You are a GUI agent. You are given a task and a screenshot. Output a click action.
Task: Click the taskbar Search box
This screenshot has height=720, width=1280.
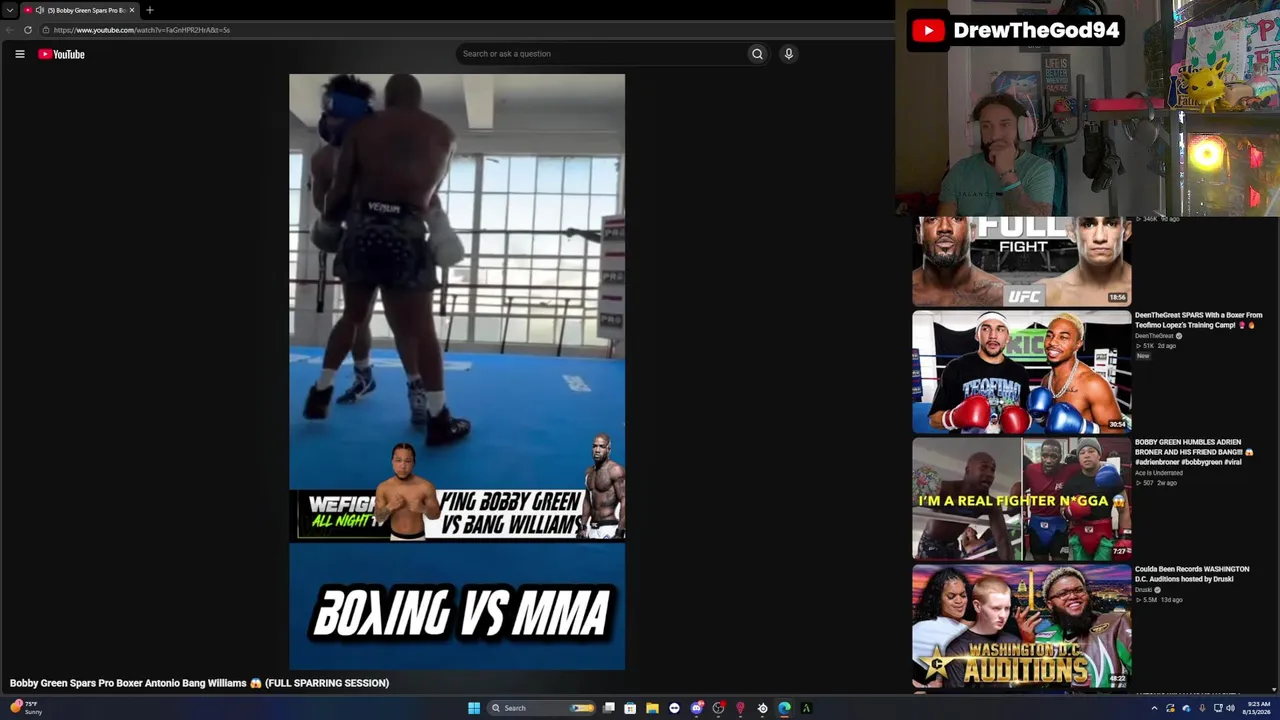pos(541,708)
